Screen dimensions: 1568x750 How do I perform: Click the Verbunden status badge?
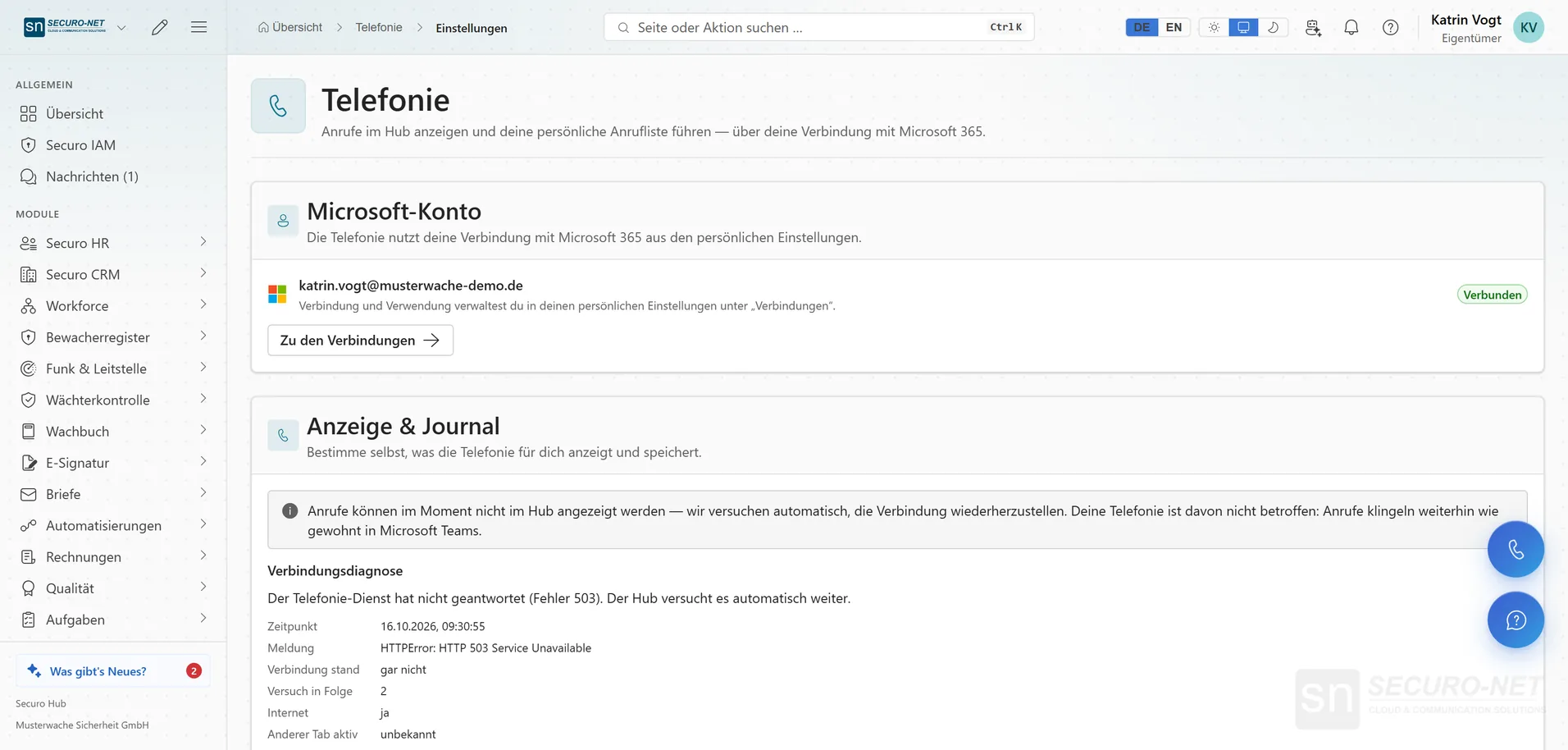1492,295
